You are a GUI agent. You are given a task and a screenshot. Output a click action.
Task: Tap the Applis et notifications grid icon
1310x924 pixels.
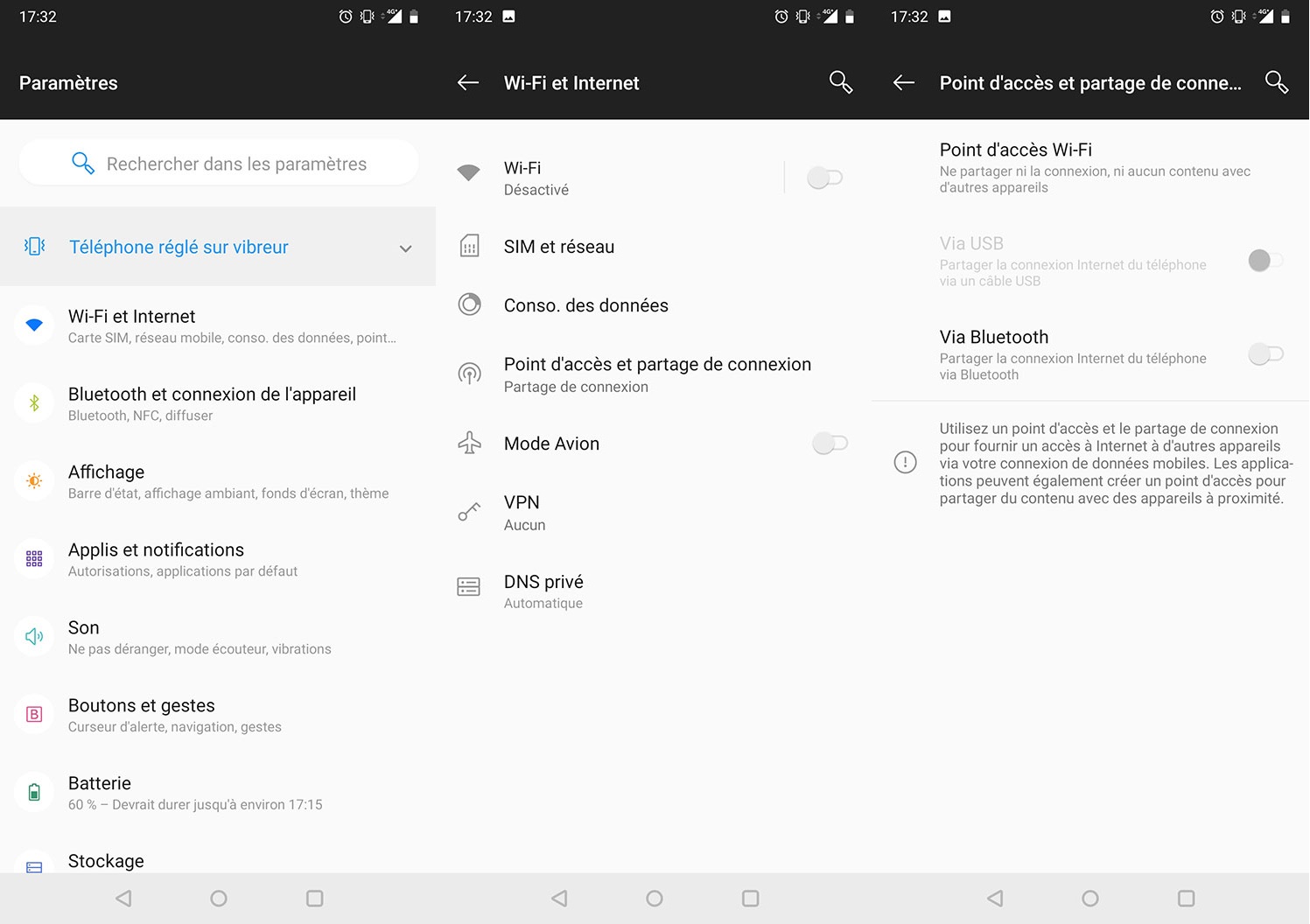(x=34, y=559)
